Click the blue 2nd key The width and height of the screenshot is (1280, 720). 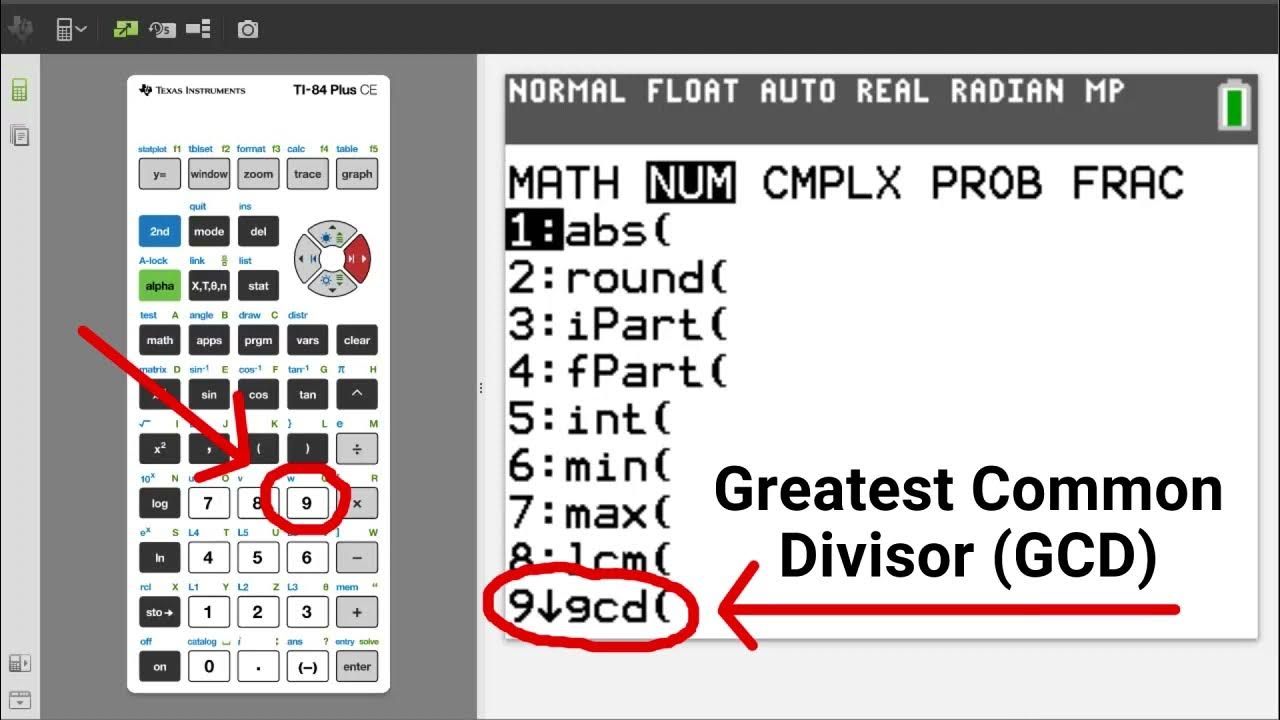pos(160,231)
